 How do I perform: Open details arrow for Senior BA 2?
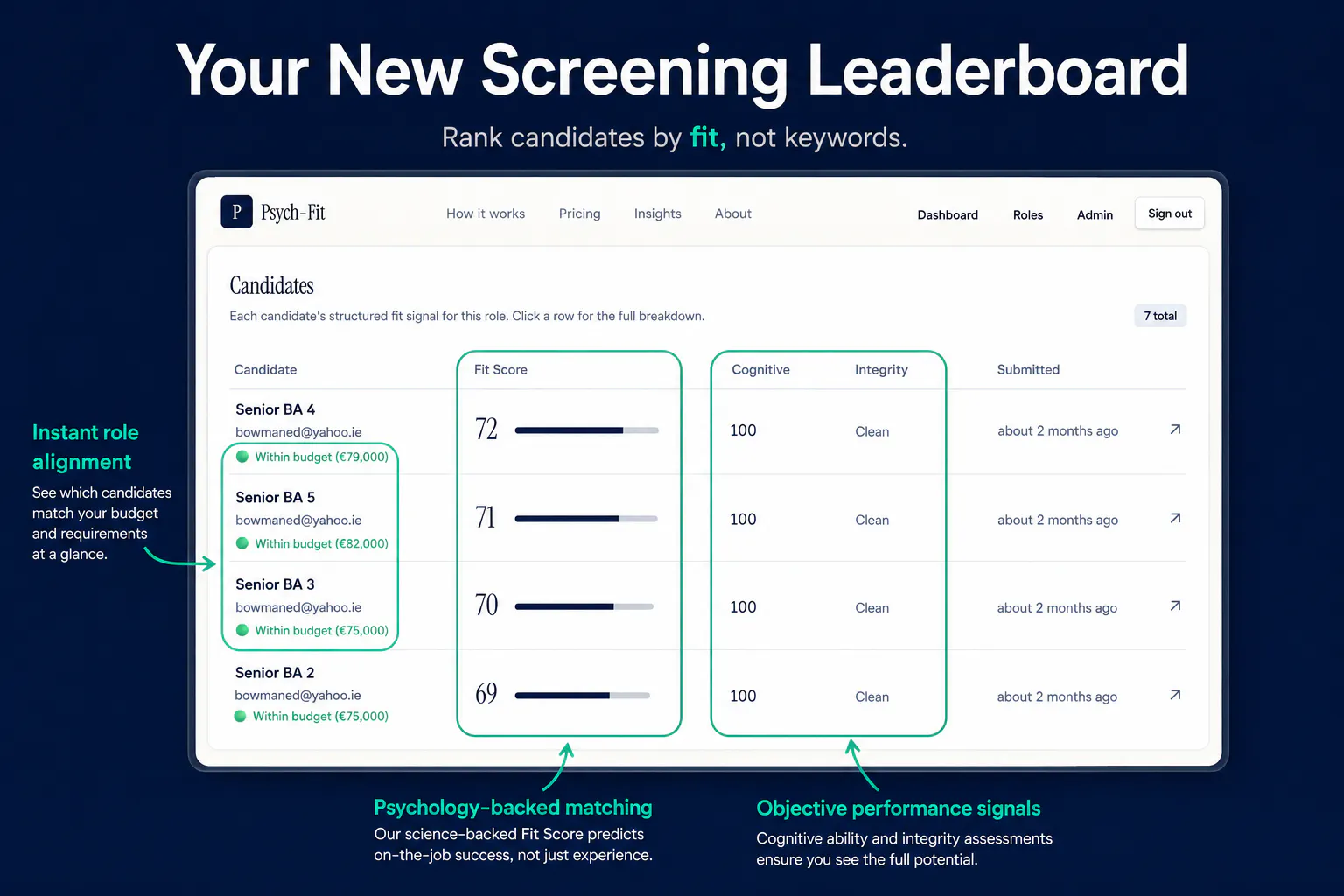click(1175, 695)
